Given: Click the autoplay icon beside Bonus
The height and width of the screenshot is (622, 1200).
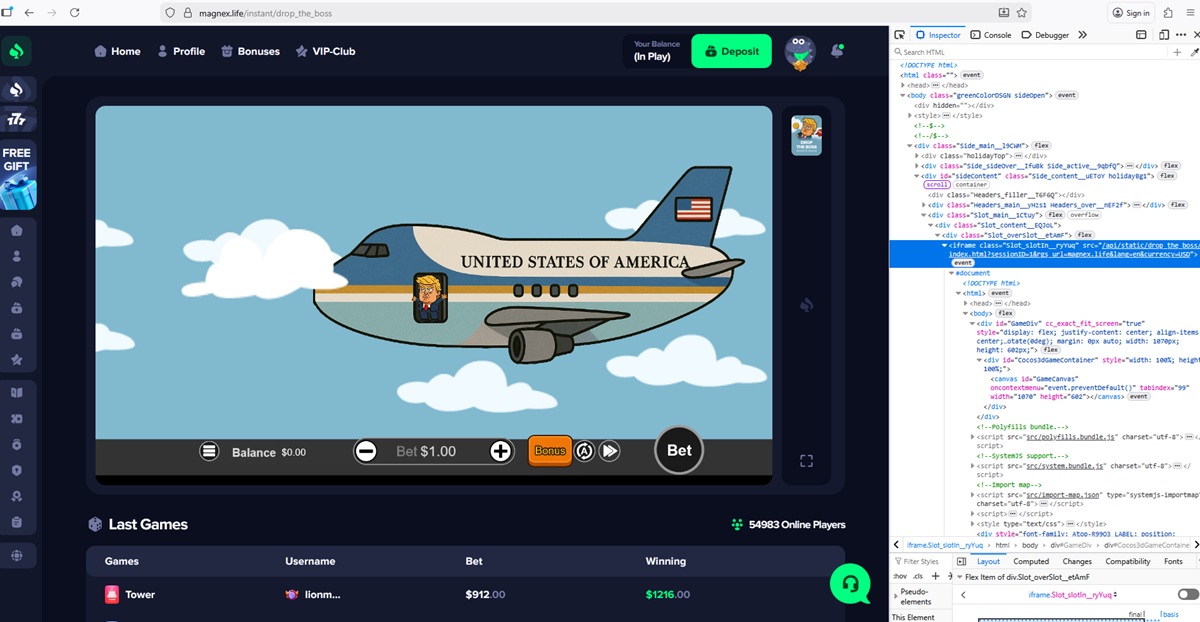Looking at the screenshot, I should point(584,451).
